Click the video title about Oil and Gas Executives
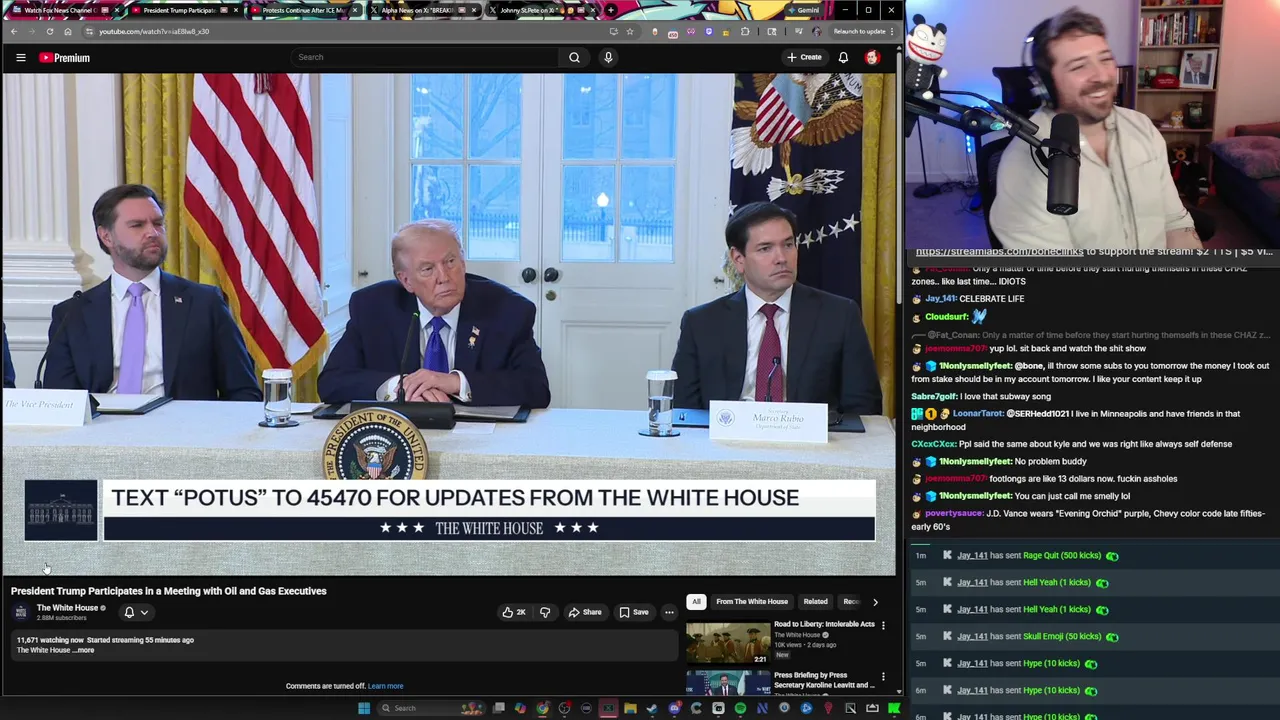 coord(169,591)
